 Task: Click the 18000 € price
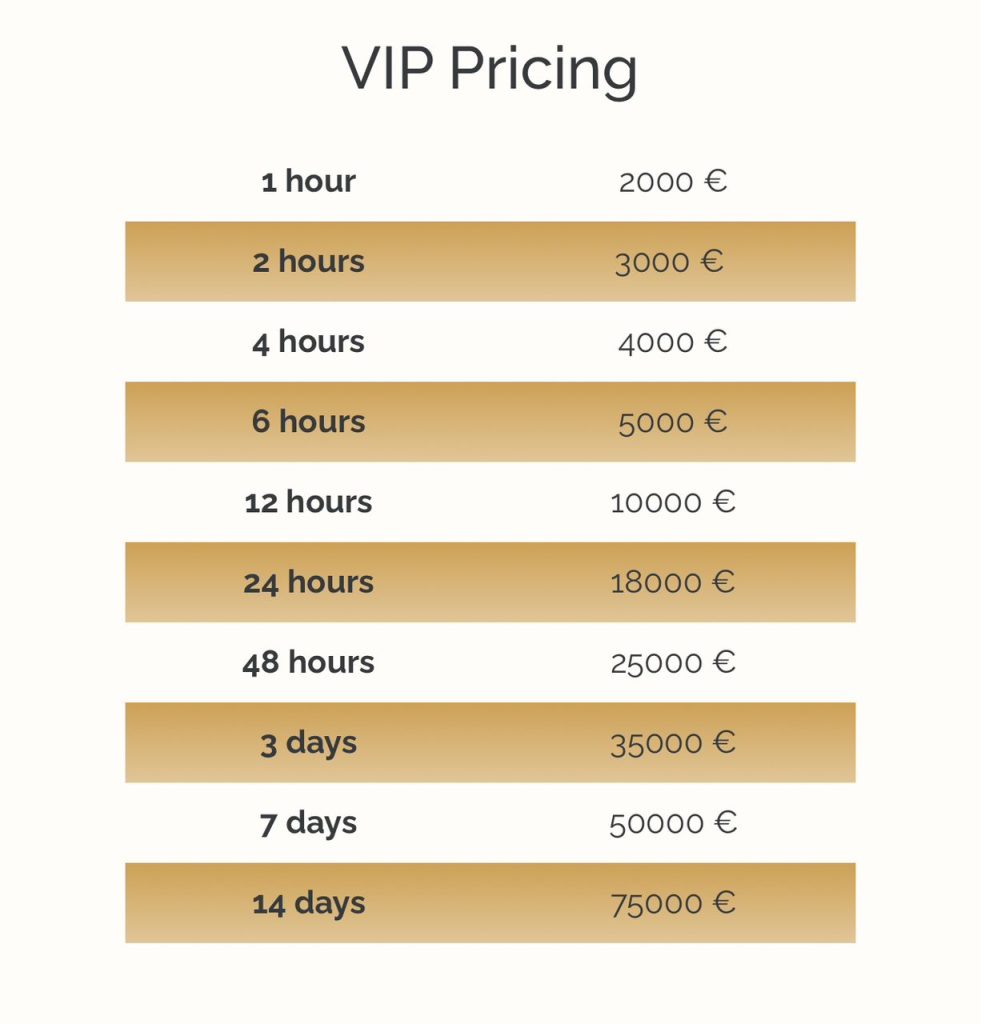pos(672,582)
